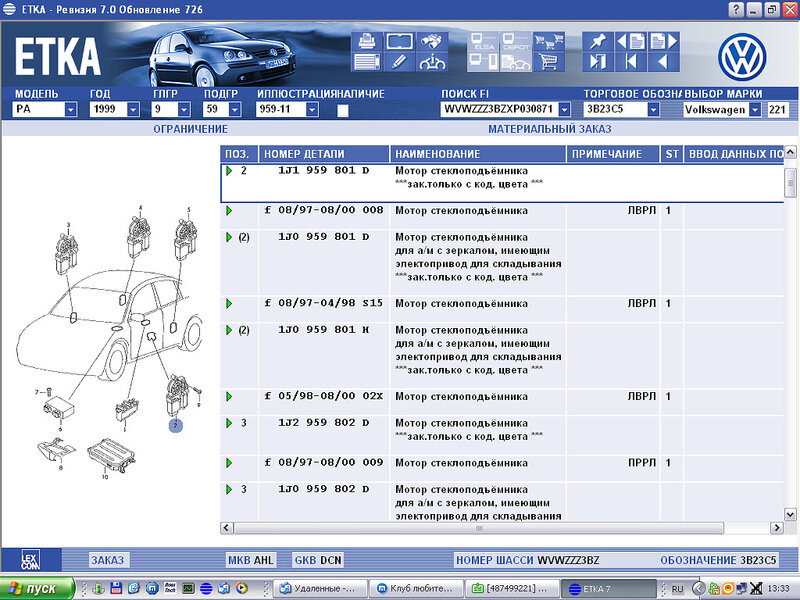This screenshot has height=600, width=800.
Task: Open the DEPOT link icon
Action: 516,41
